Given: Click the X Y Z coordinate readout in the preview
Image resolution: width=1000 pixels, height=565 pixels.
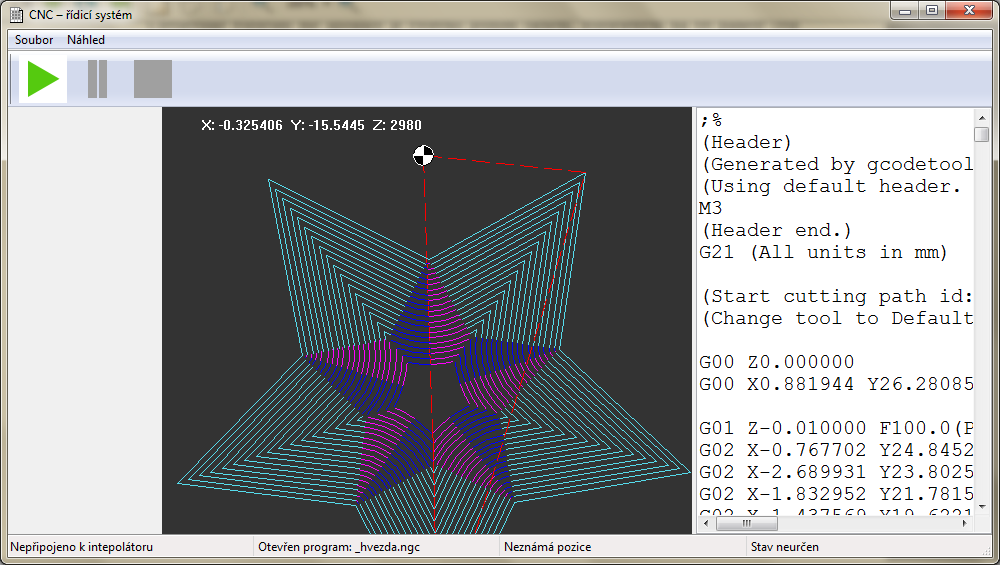Looking at the screenshot, I should [x=311, y=125].
